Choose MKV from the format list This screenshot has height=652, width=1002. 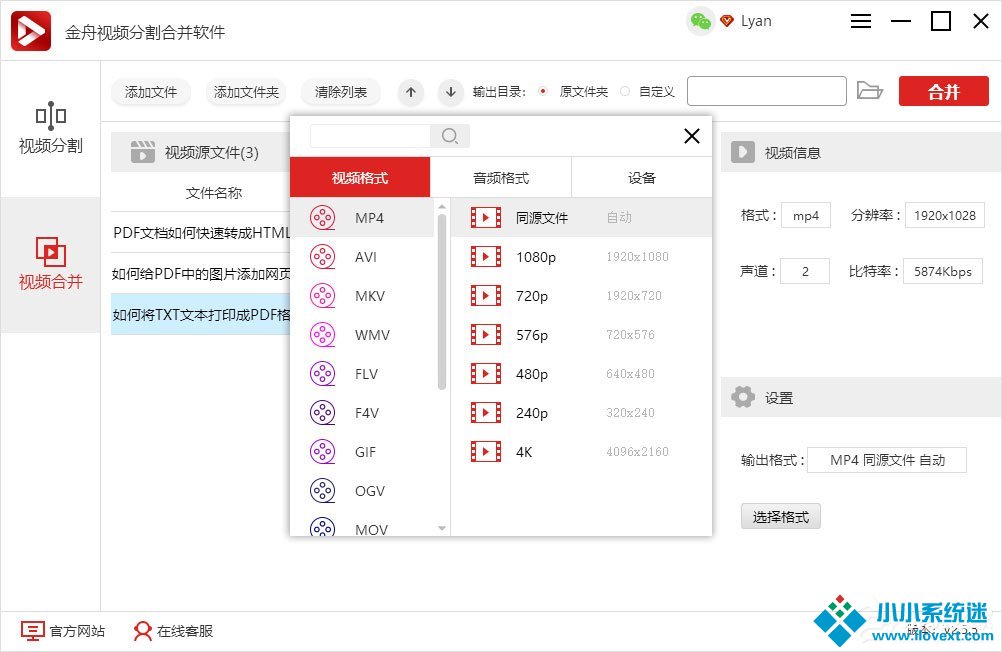369,296
